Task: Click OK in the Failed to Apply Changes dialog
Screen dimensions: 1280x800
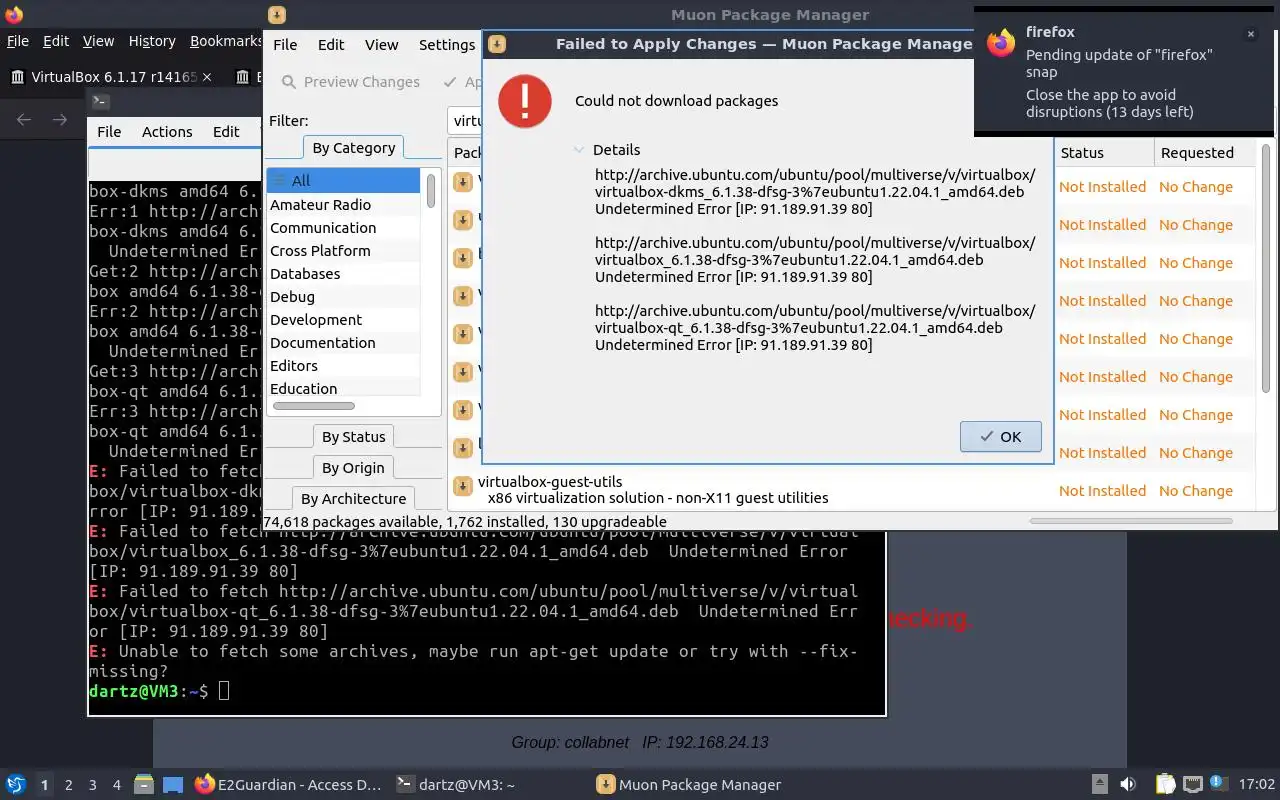Action: pos(1000,436)
